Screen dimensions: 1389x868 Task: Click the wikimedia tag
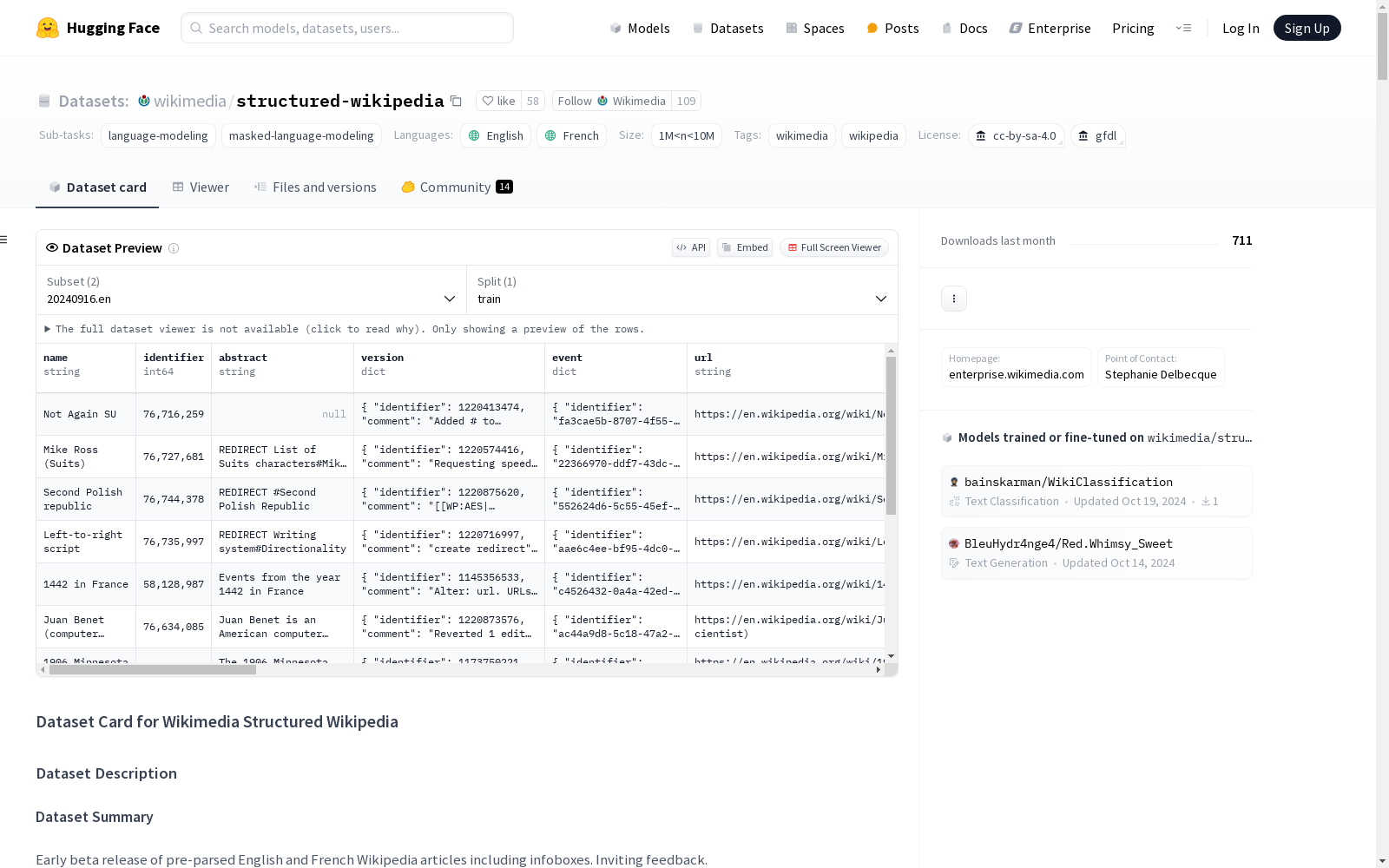click(802, 135)
